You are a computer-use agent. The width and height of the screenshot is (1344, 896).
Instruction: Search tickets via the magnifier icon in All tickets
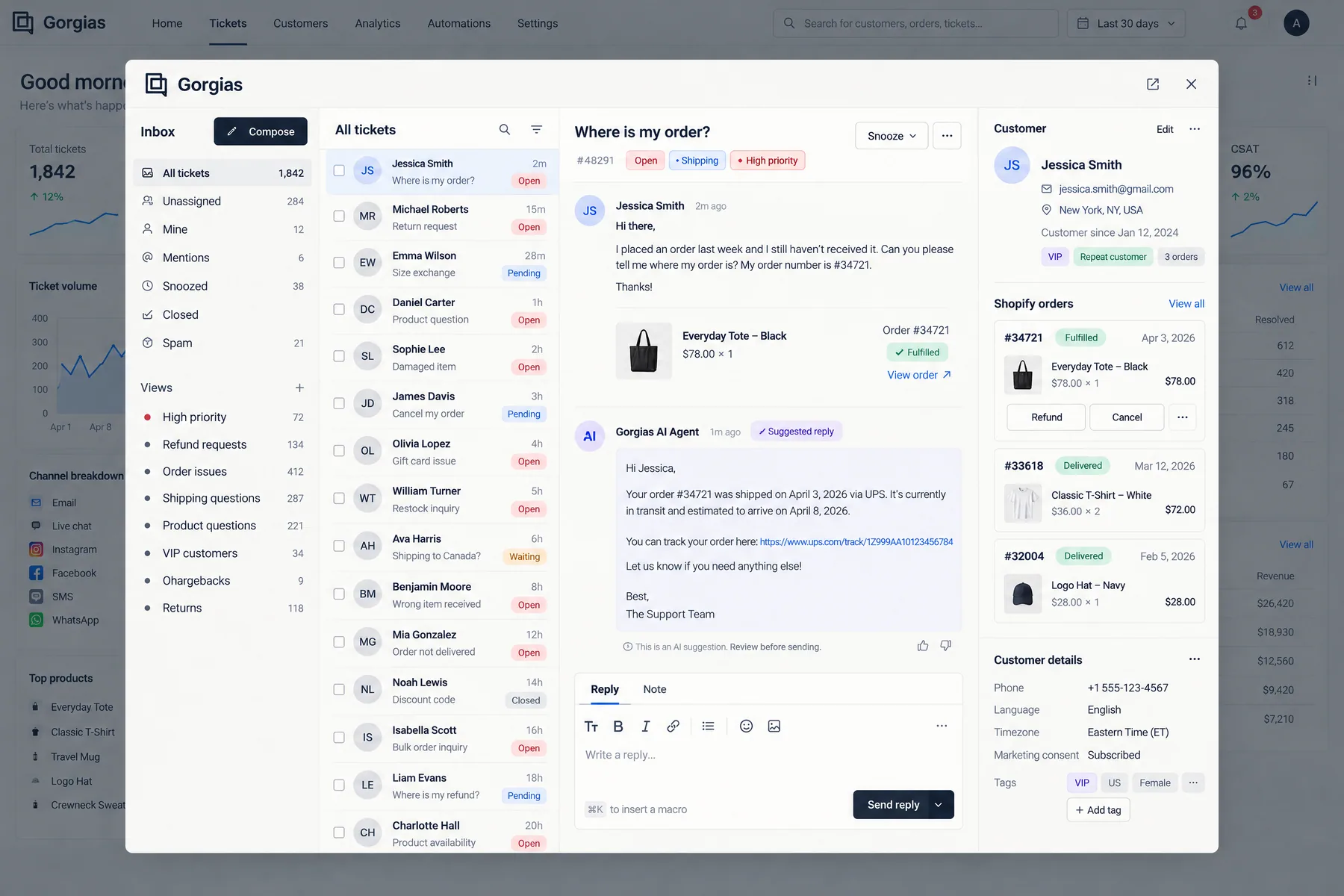click(x=505, y=130)
